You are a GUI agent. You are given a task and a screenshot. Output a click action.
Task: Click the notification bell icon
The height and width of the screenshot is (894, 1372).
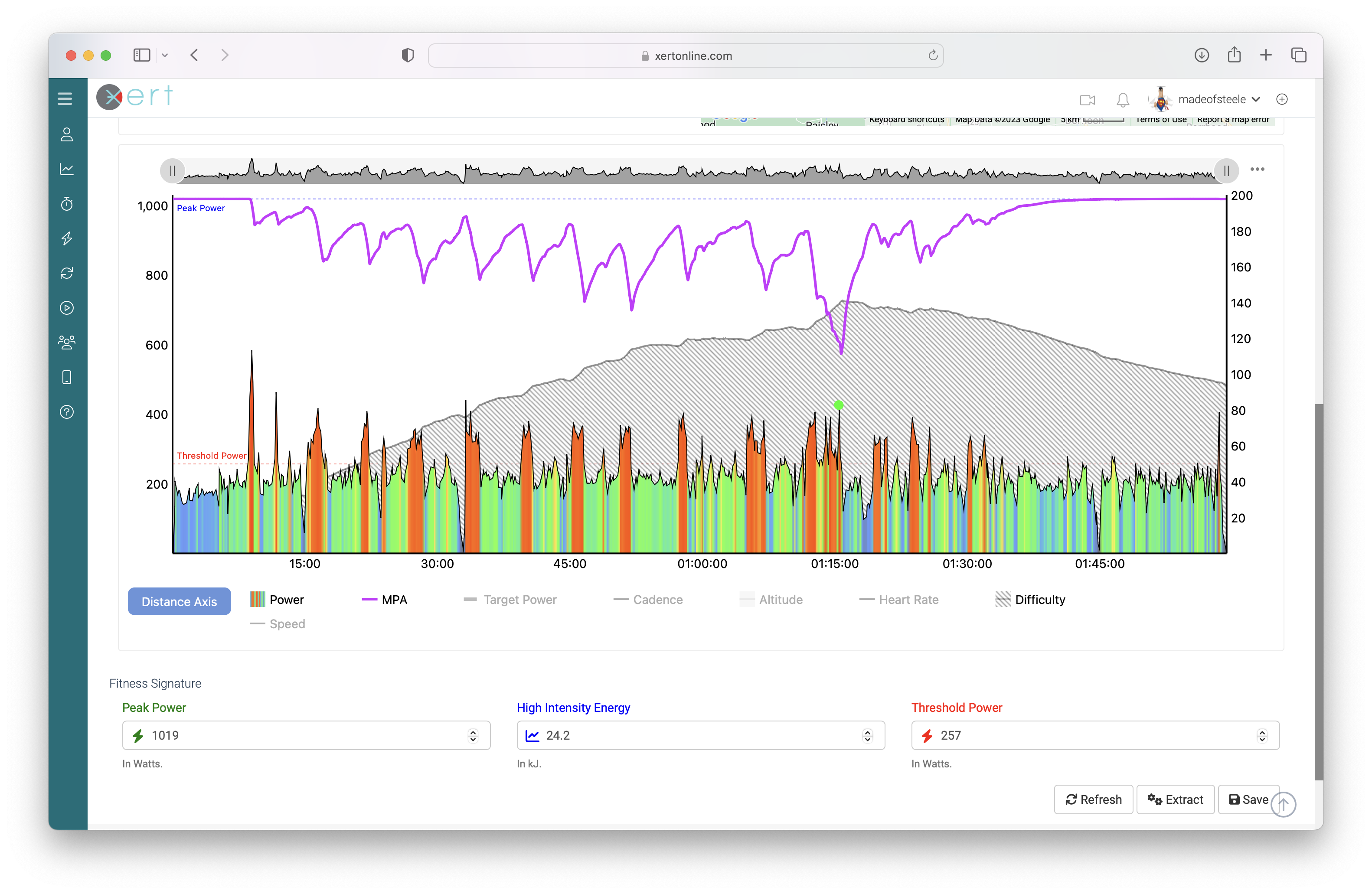pos(1122,100)
